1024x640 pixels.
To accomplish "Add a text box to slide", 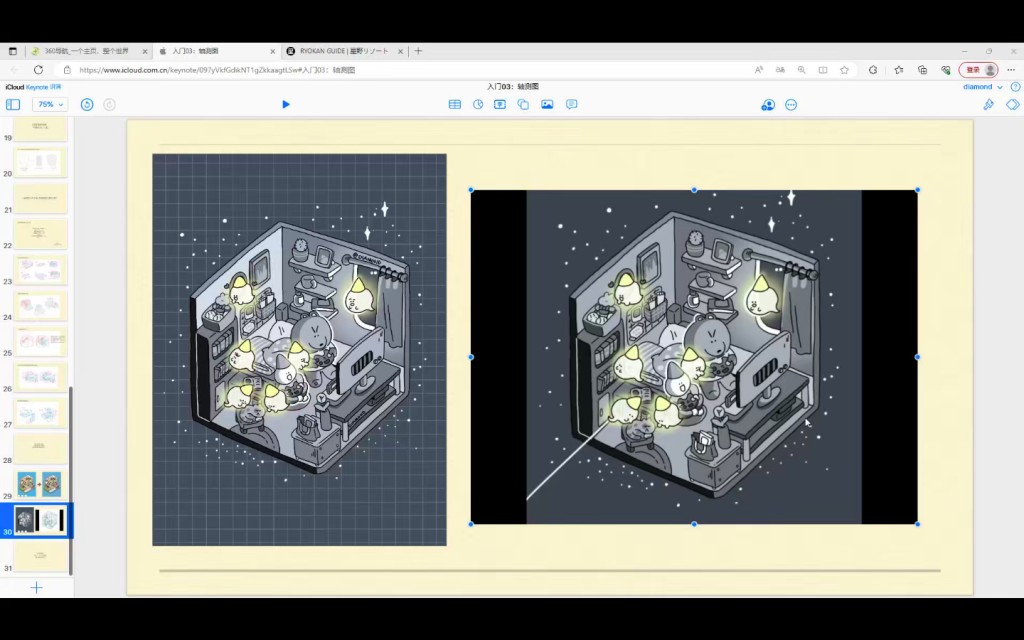I will coord(500,104).
